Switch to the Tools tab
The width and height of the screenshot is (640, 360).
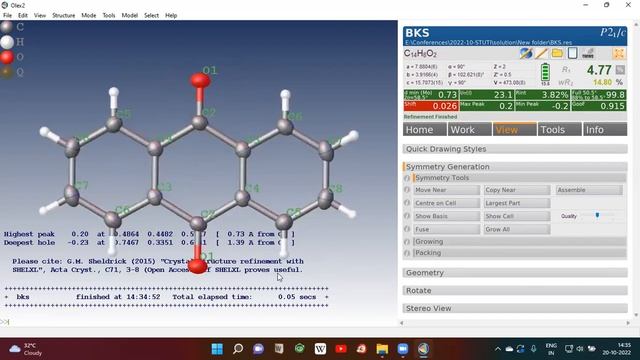560,129
